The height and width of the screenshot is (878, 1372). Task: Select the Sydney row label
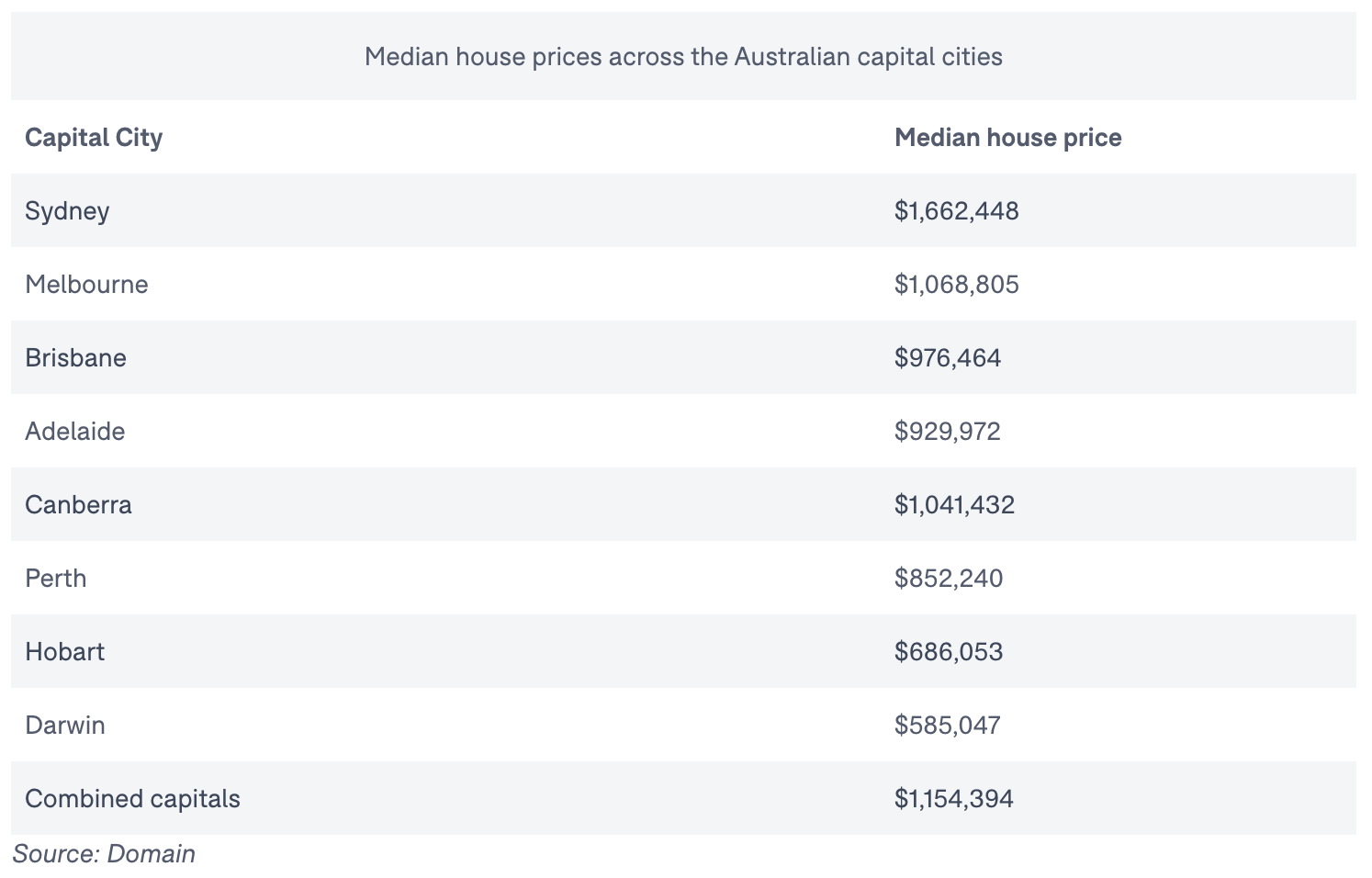[x=67, y=211]
